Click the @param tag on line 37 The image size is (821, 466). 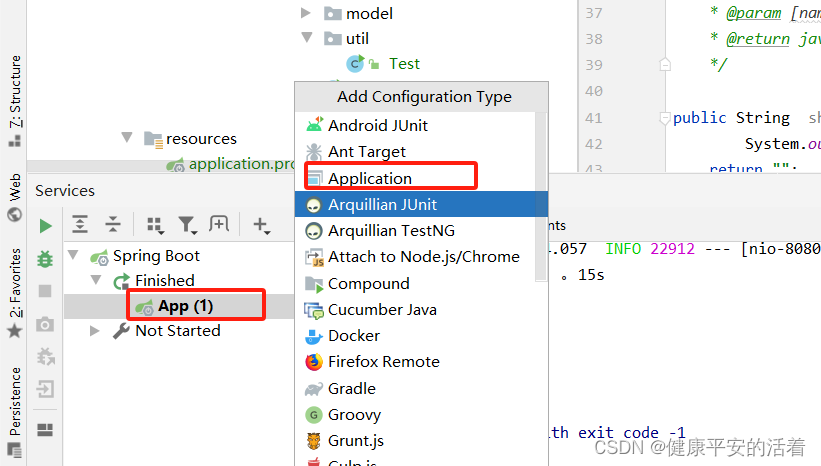tap(753, 13)
